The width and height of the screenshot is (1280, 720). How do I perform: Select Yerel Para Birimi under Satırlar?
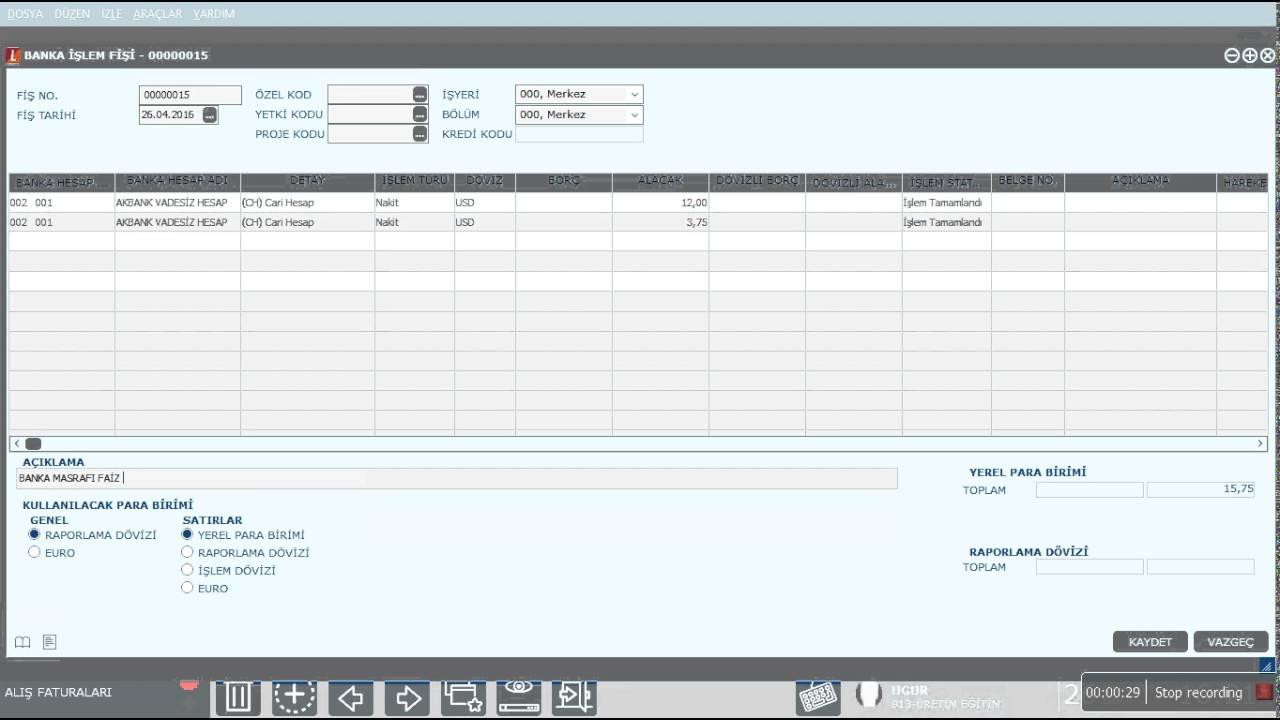(x=187, y=535)
